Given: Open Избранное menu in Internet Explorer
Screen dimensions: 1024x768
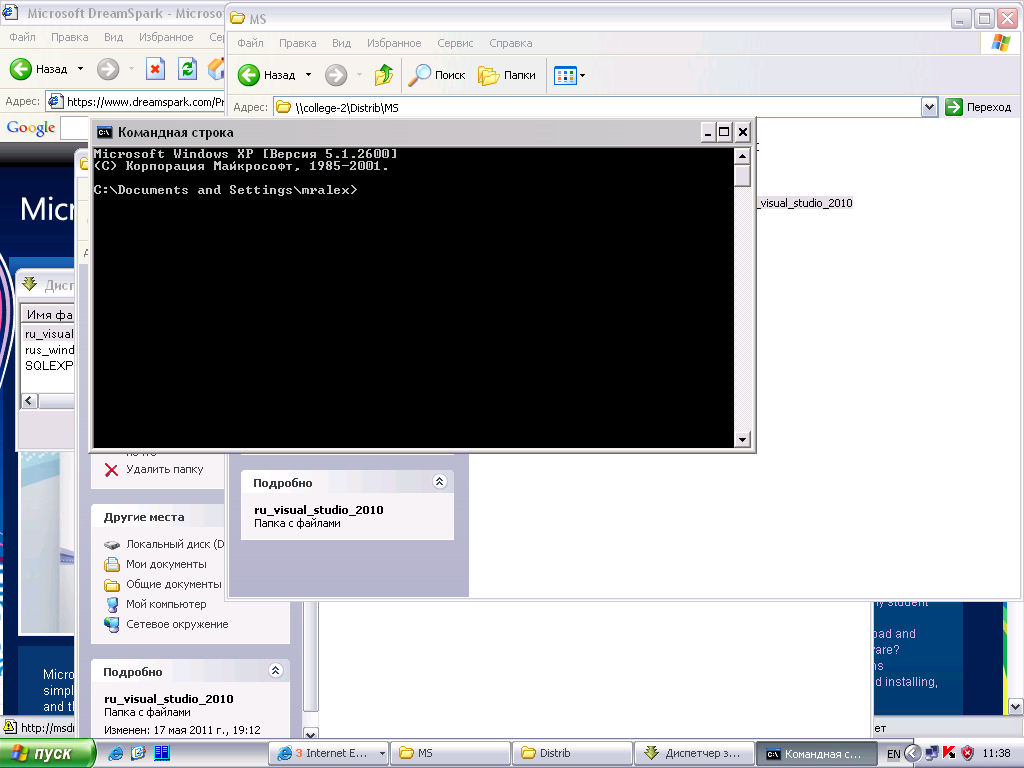Looking at the screenshot, I should [166, 37].
